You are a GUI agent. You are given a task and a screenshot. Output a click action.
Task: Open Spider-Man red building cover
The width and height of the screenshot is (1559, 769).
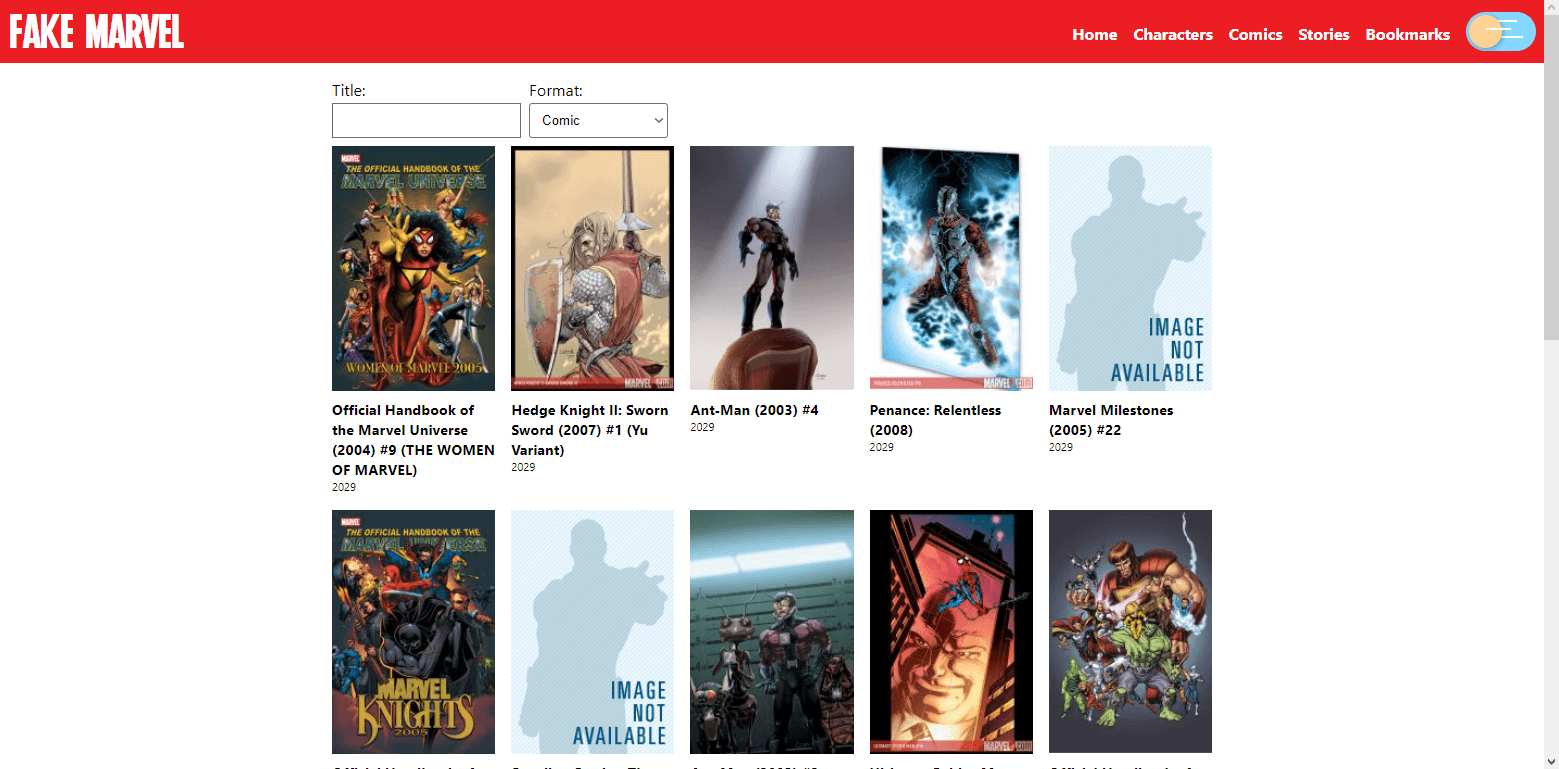click(x=951, y=632)
